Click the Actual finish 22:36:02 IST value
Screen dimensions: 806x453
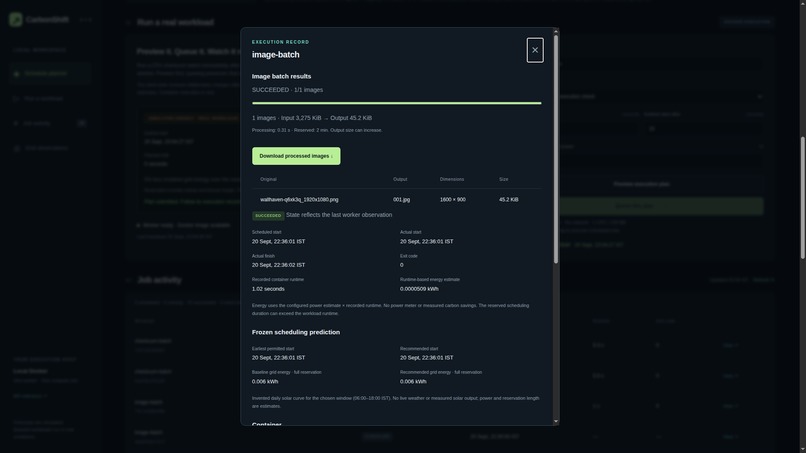tap(278, 265)
